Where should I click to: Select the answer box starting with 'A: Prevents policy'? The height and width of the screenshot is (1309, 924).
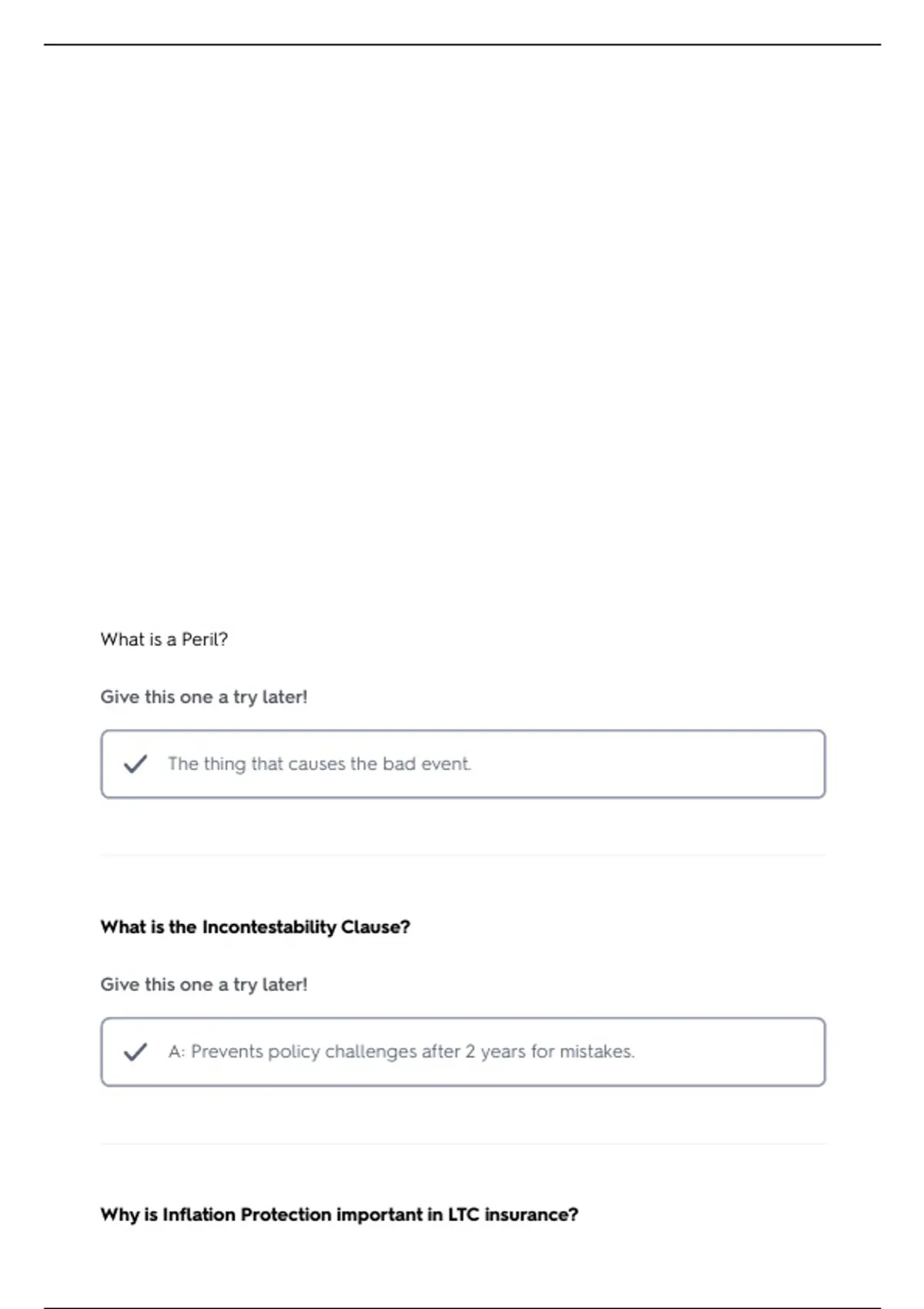click(463, 1052)
